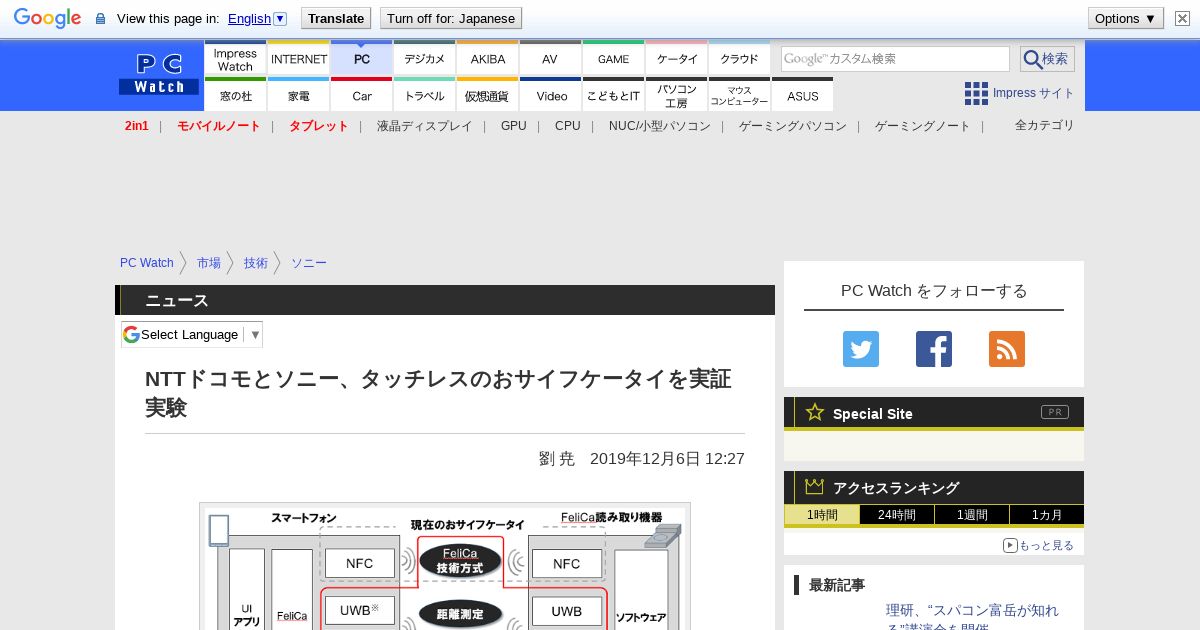Open the デジカメ navigation tab
Screen dimensions: 1200x630
pyautogui.click(x=425, y=59)
